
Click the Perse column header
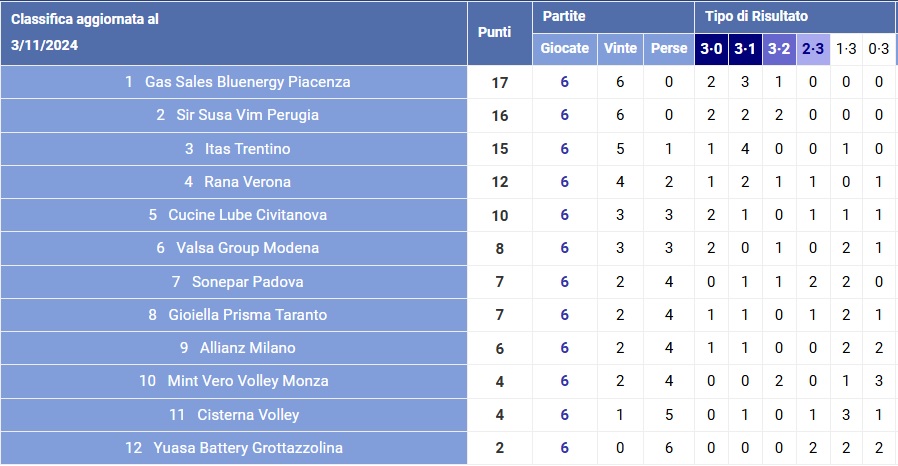coord(669,49)
